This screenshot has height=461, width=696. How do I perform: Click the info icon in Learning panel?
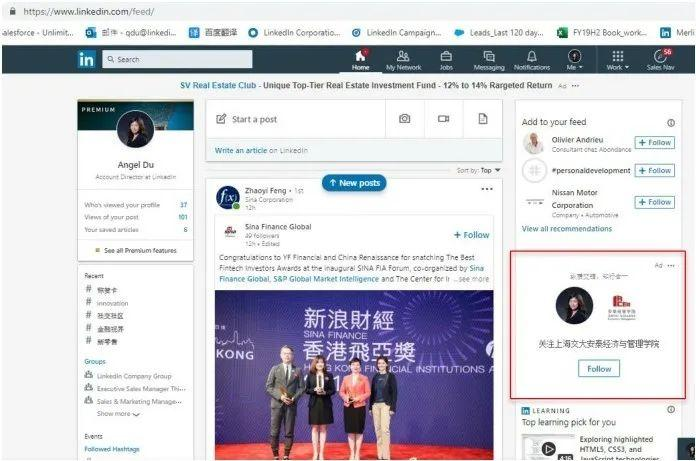tap(671, 410)
